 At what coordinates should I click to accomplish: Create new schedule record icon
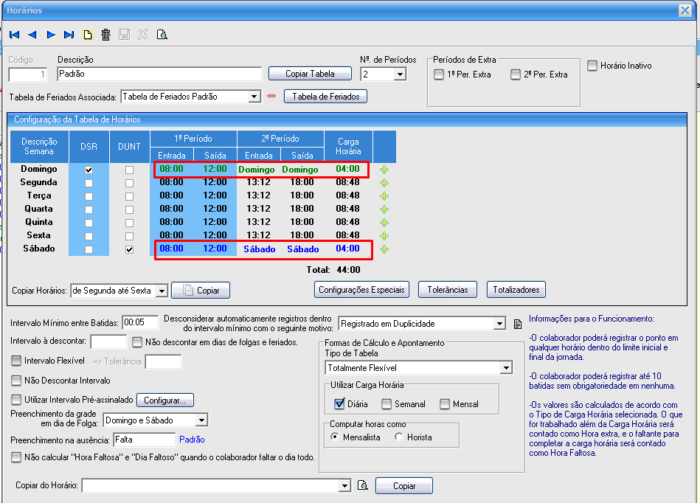point(88,35)
